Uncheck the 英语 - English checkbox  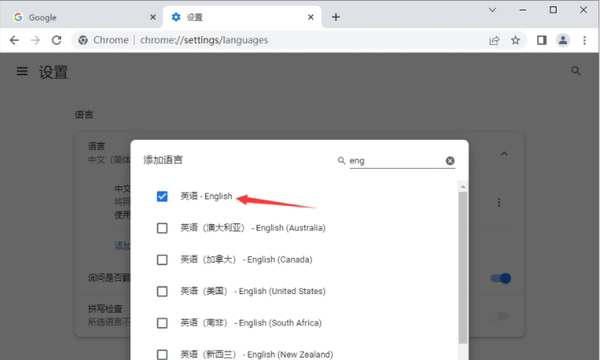point(162,196)
